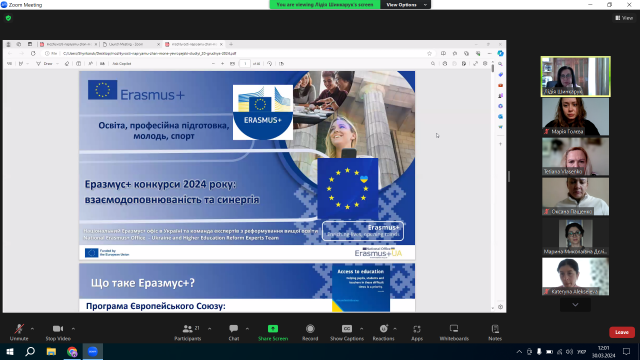The width and height of the screenshot is (640, 360).
Task: Start recording with the Record button
Action: coord(310,332)
